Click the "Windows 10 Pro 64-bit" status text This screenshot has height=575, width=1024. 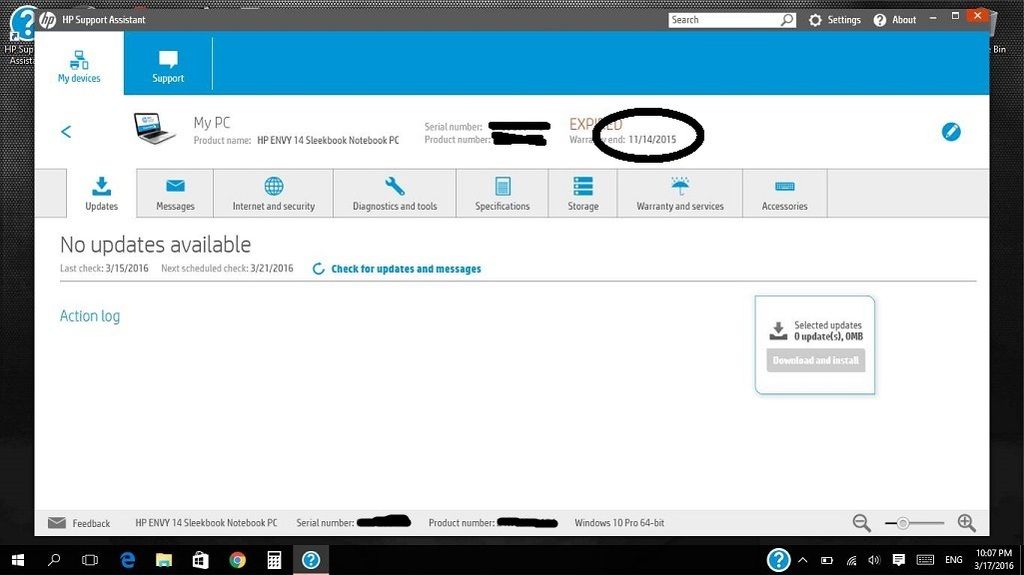click(x=619, y=523)
